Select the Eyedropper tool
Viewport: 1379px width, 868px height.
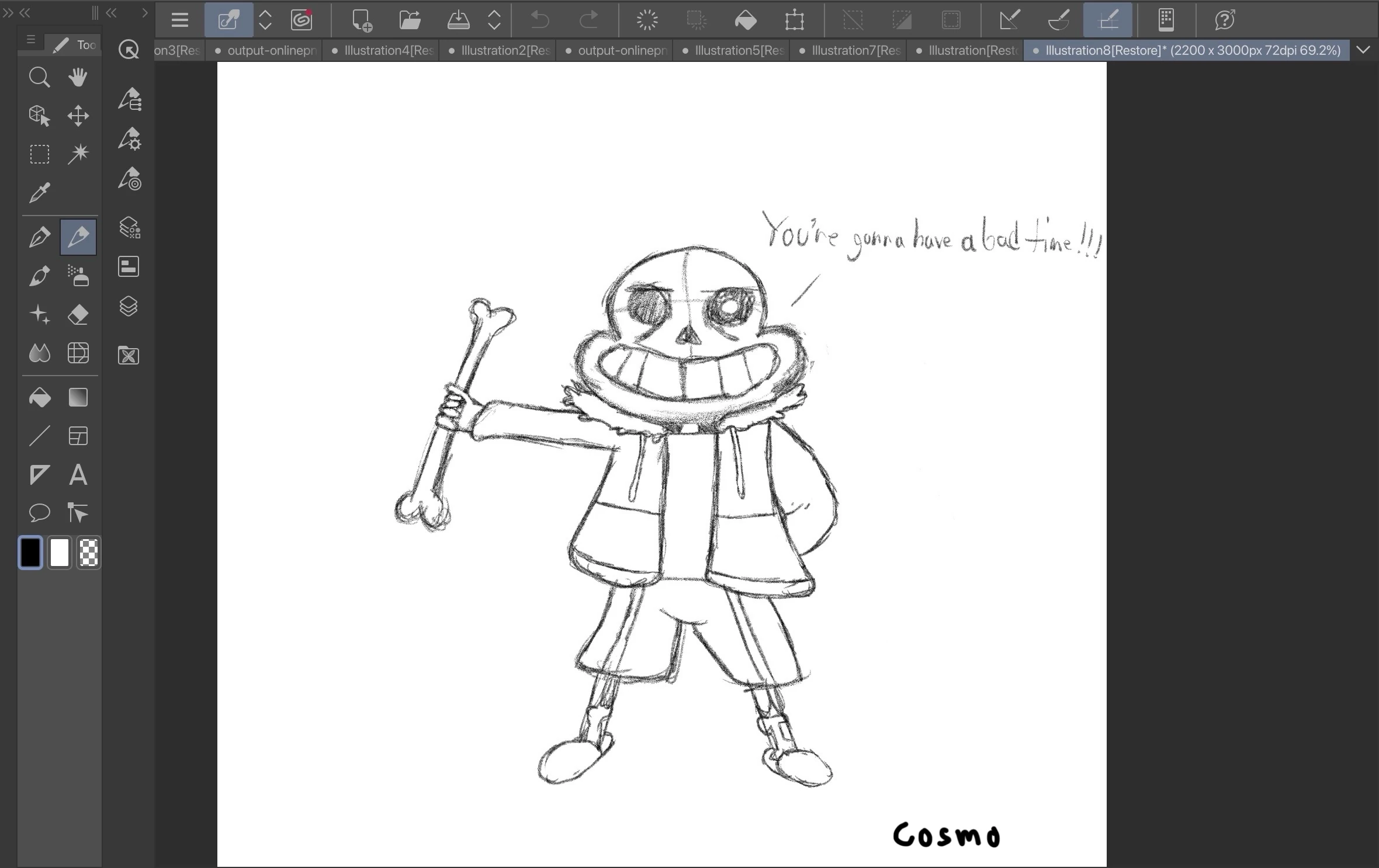pyautogui.click(x=39, y=192)
